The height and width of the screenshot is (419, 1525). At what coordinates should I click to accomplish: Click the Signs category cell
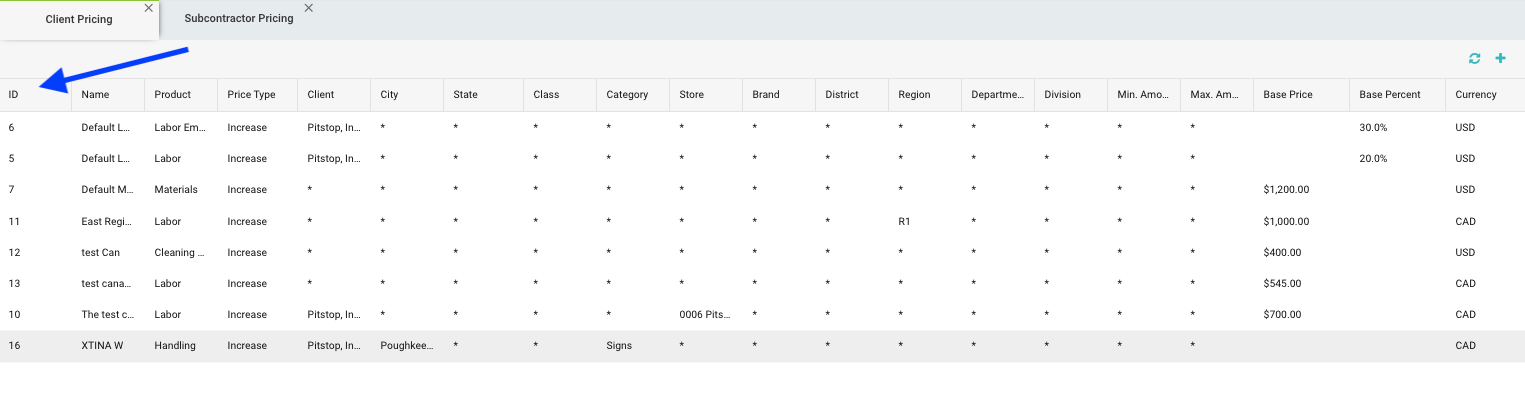click(x=619, y=346)
